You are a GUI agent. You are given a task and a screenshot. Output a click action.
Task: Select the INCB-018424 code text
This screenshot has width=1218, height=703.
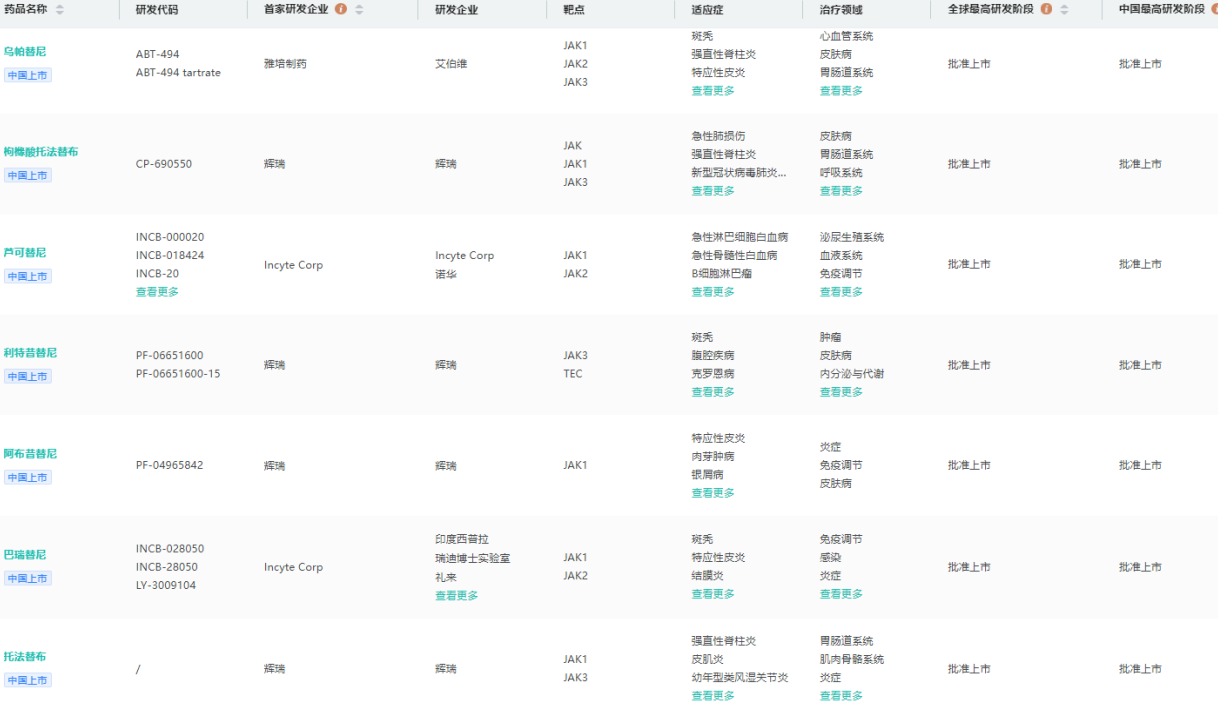point(170,255)
